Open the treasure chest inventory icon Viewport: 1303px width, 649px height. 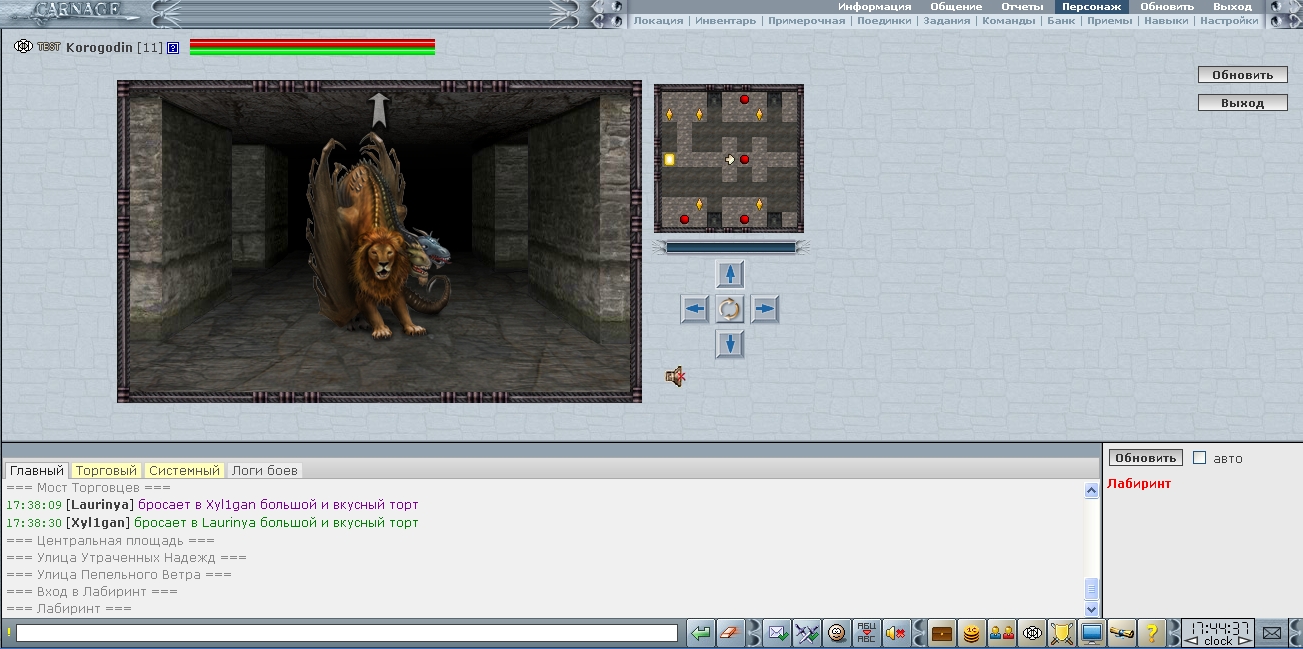tap(941, 633)
